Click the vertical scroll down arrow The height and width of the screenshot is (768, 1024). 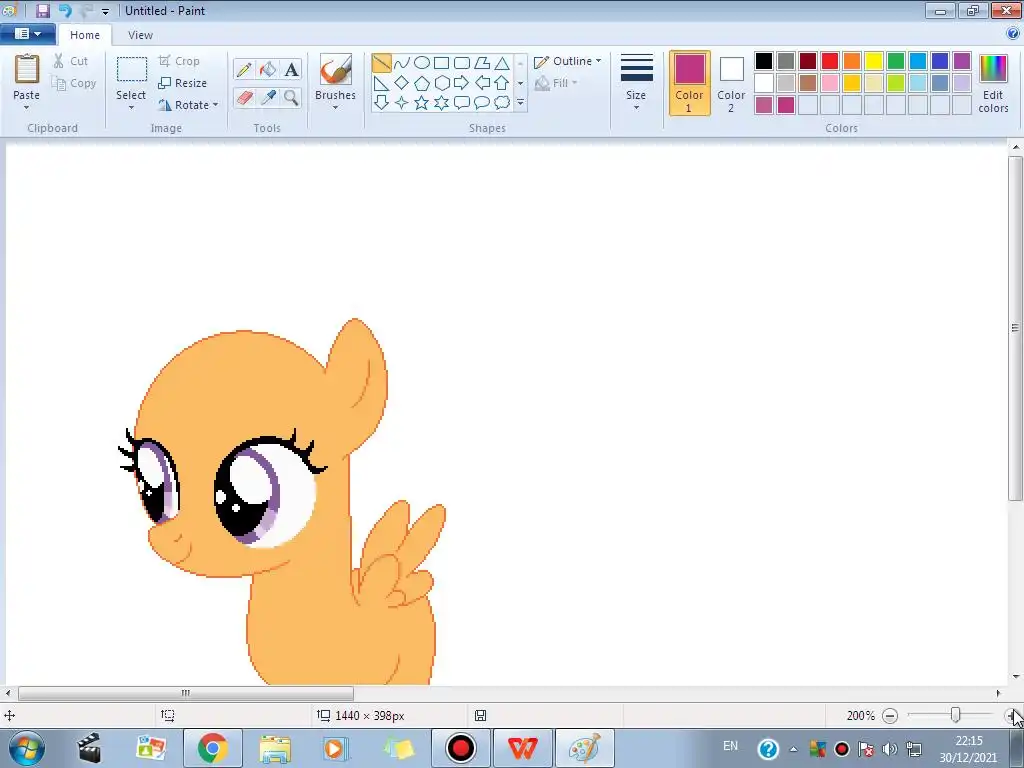coord(1016,677)
